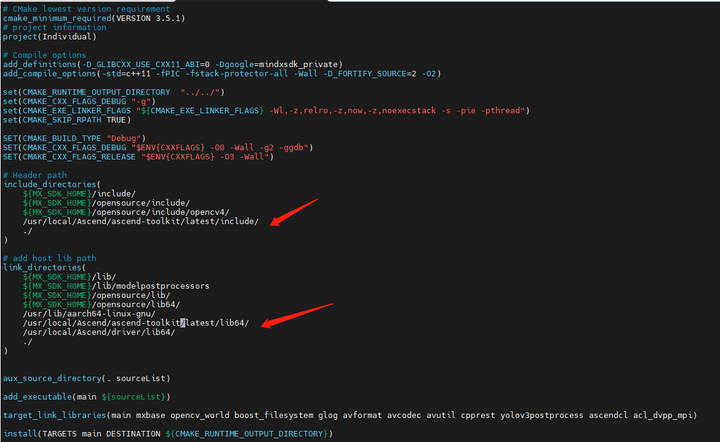This screenshot has height=442, width=720.
Task: Click '# add host lib path' comment
Action: (x=50, y=258)
